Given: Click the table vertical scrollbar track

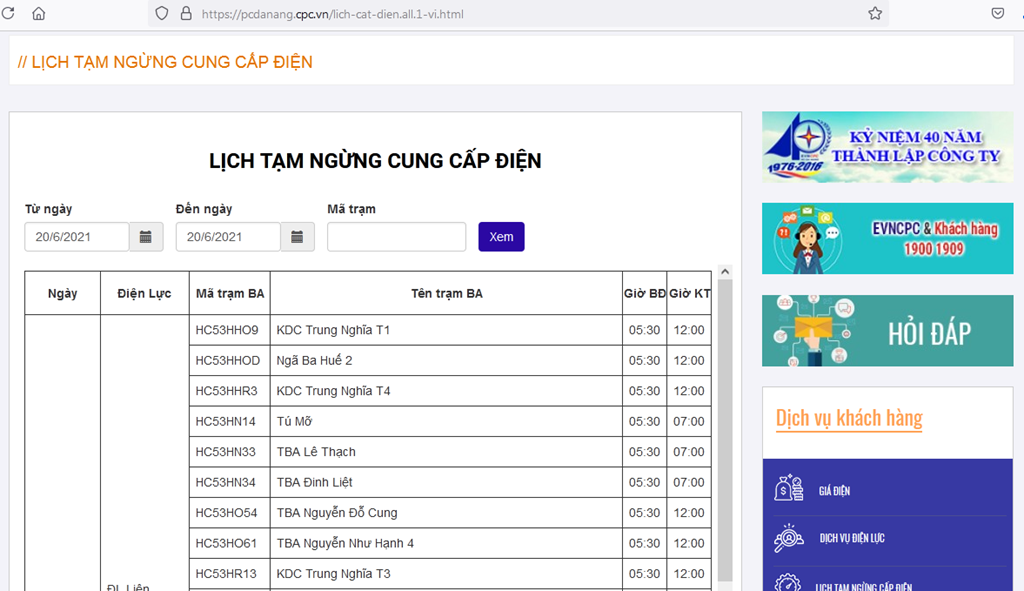Looking at the screenshot, I should [x=725, y=430].
